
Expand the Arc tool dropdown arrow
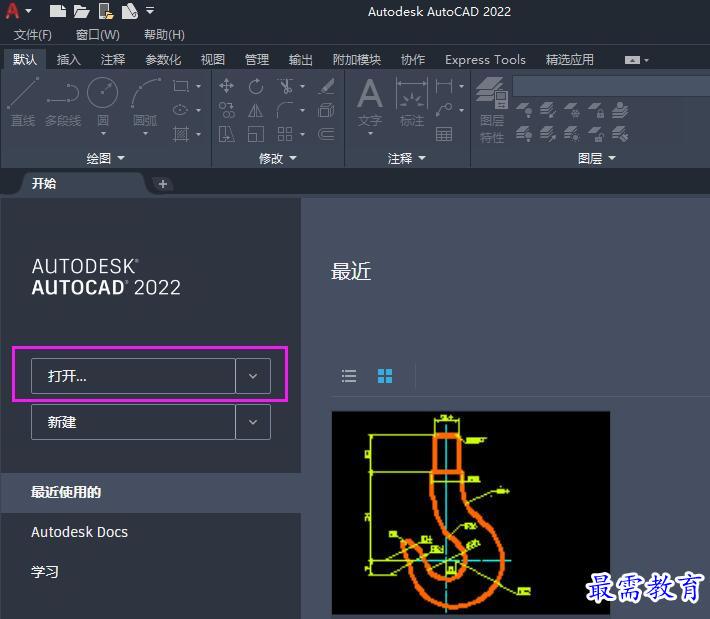[145, 134]
